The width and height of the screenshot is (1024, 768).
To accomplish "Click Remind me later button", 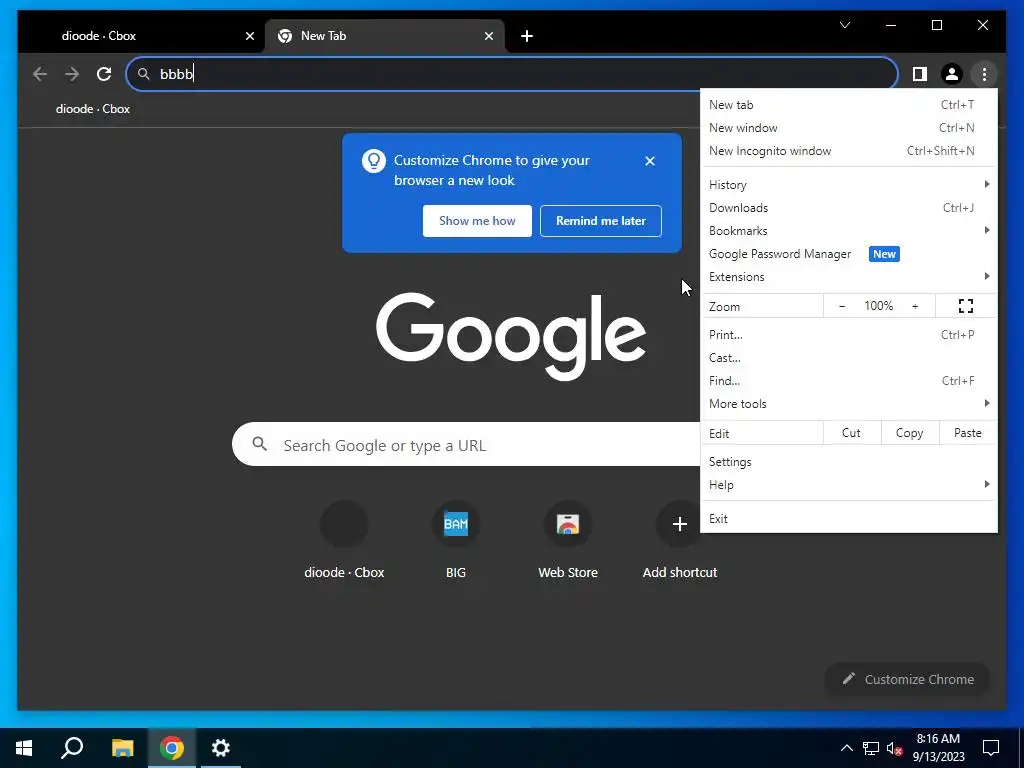I will (x=601, y=221).
